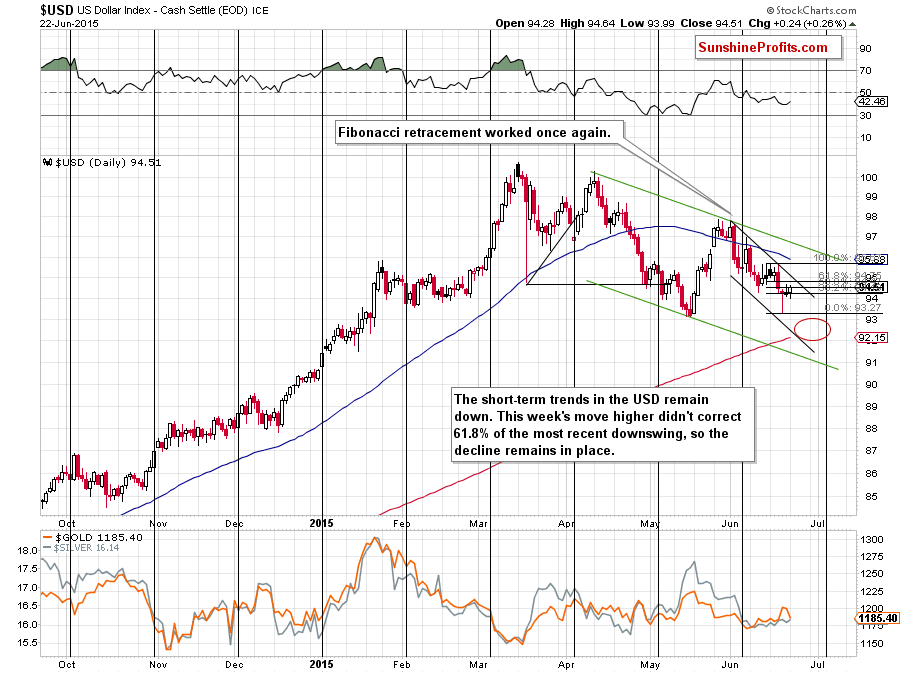Click the StockCharts.com copyright text
The height and width of the screenshot is (673, 900).
pyautogui.click(x=811, y=10)
